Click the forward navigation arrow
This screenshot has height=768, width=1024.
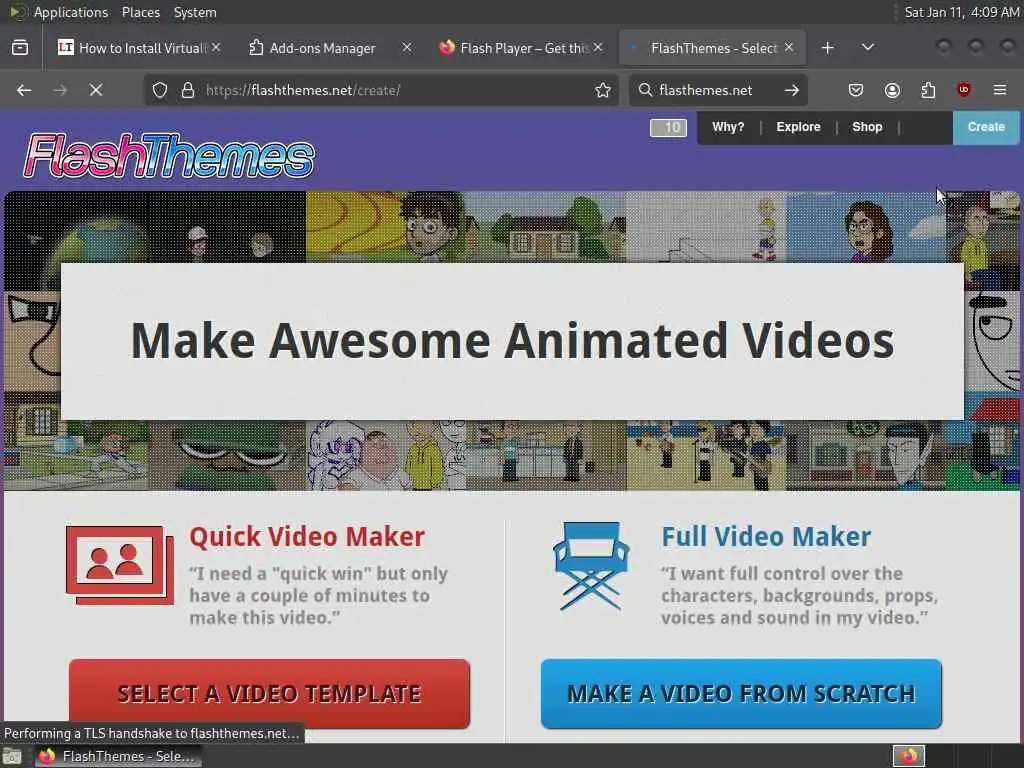60,90
